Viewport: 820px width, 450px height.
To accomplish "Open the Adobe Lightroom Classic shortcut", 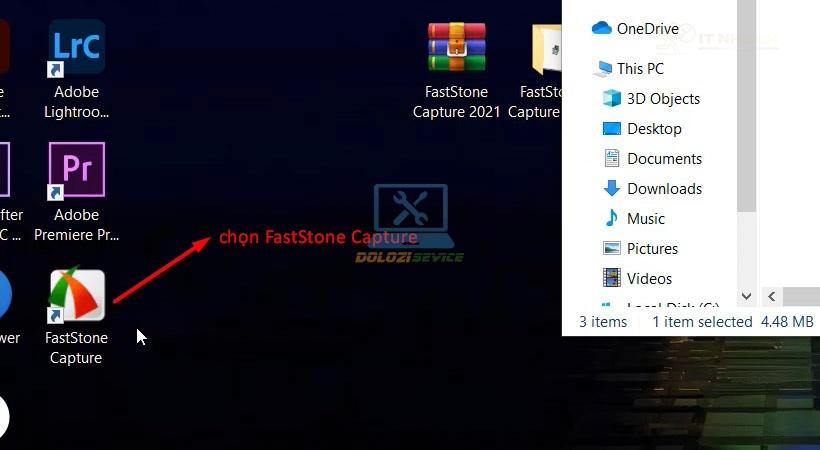I will [77, 50].
